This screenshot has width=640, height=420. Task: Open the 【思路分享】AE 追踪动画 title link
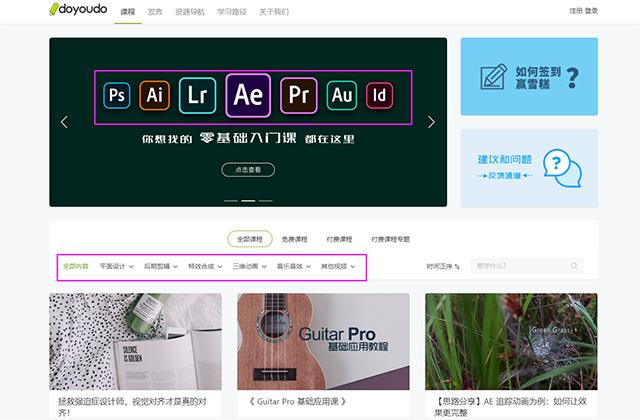tap(510, 407)
